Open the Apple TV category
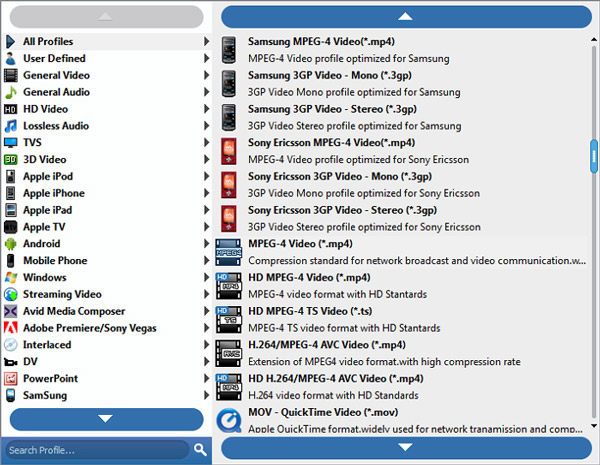Viewport: 600px width, 465px height. (x=107, y=227)
